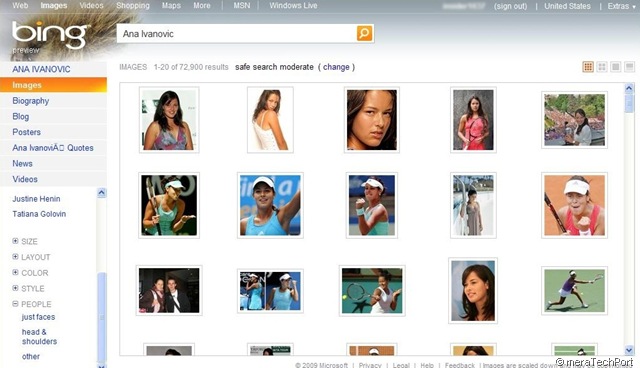Expand the SIZE filter
This screenshot has width=640, height=368.
[x=25, y=241]
